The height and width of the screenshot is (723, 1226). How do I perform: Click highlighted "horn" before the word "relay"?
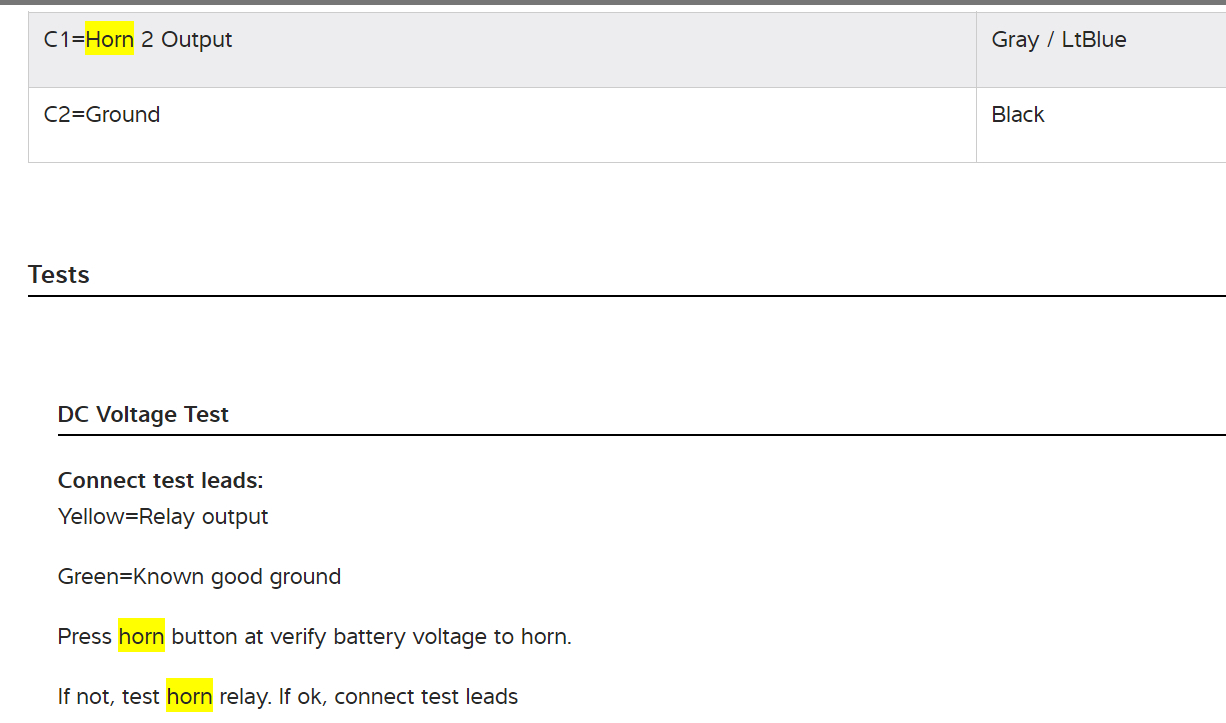tap(189, 697)
